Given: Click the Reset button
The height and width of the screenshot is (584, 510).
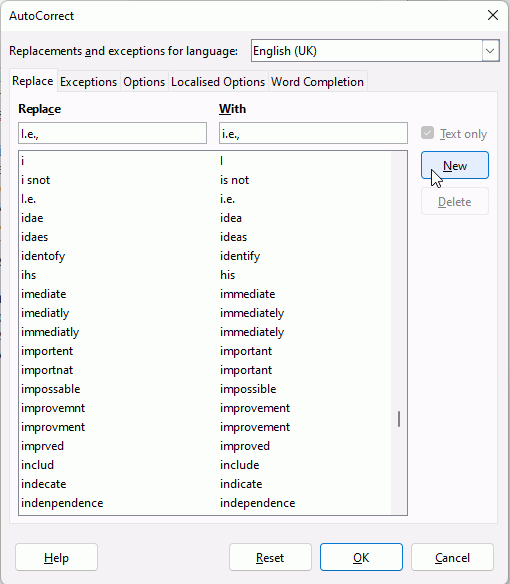Looking at the screenshot, I should [270, 557].
